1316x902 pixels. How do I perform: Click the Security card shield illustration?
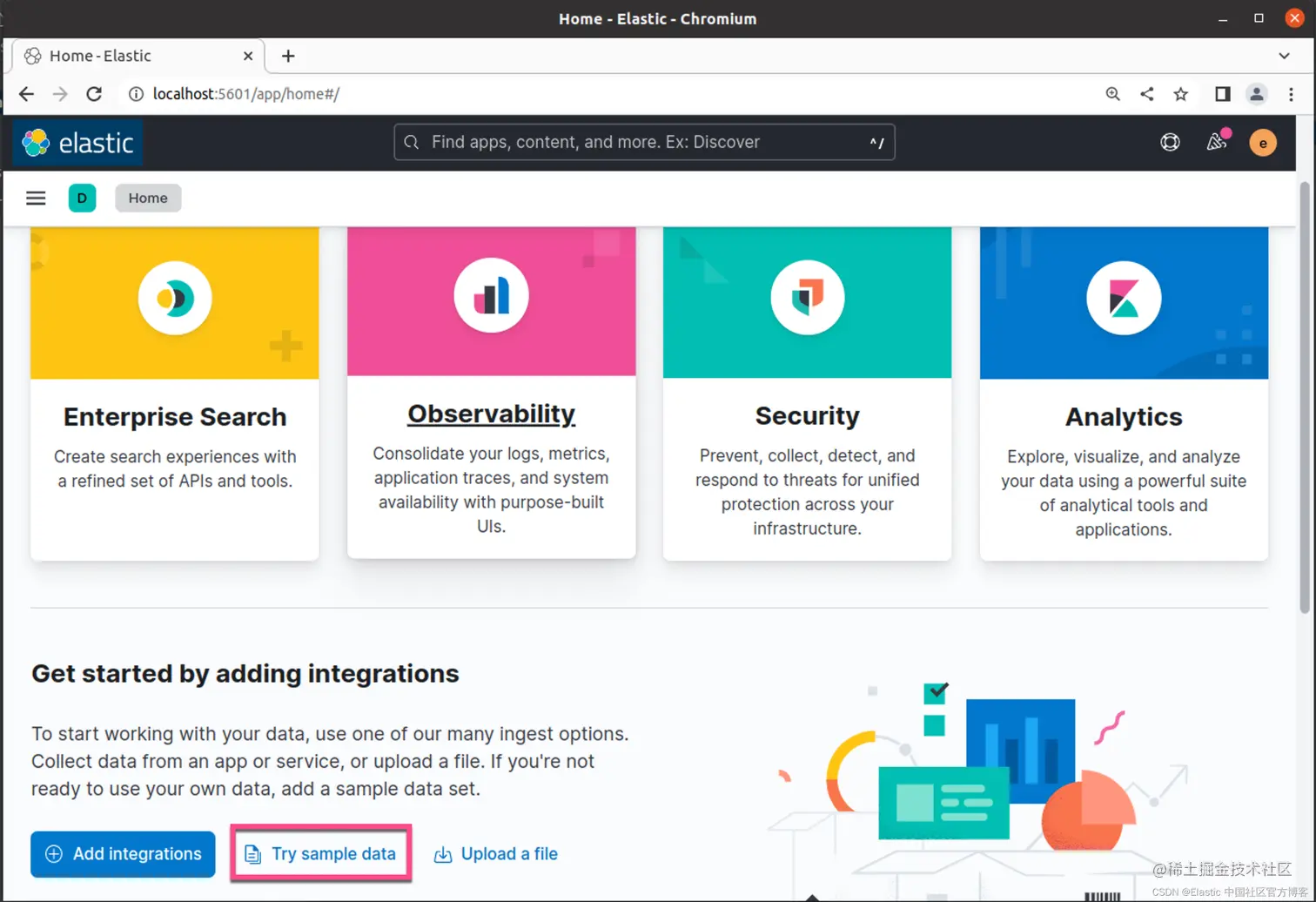807,297
